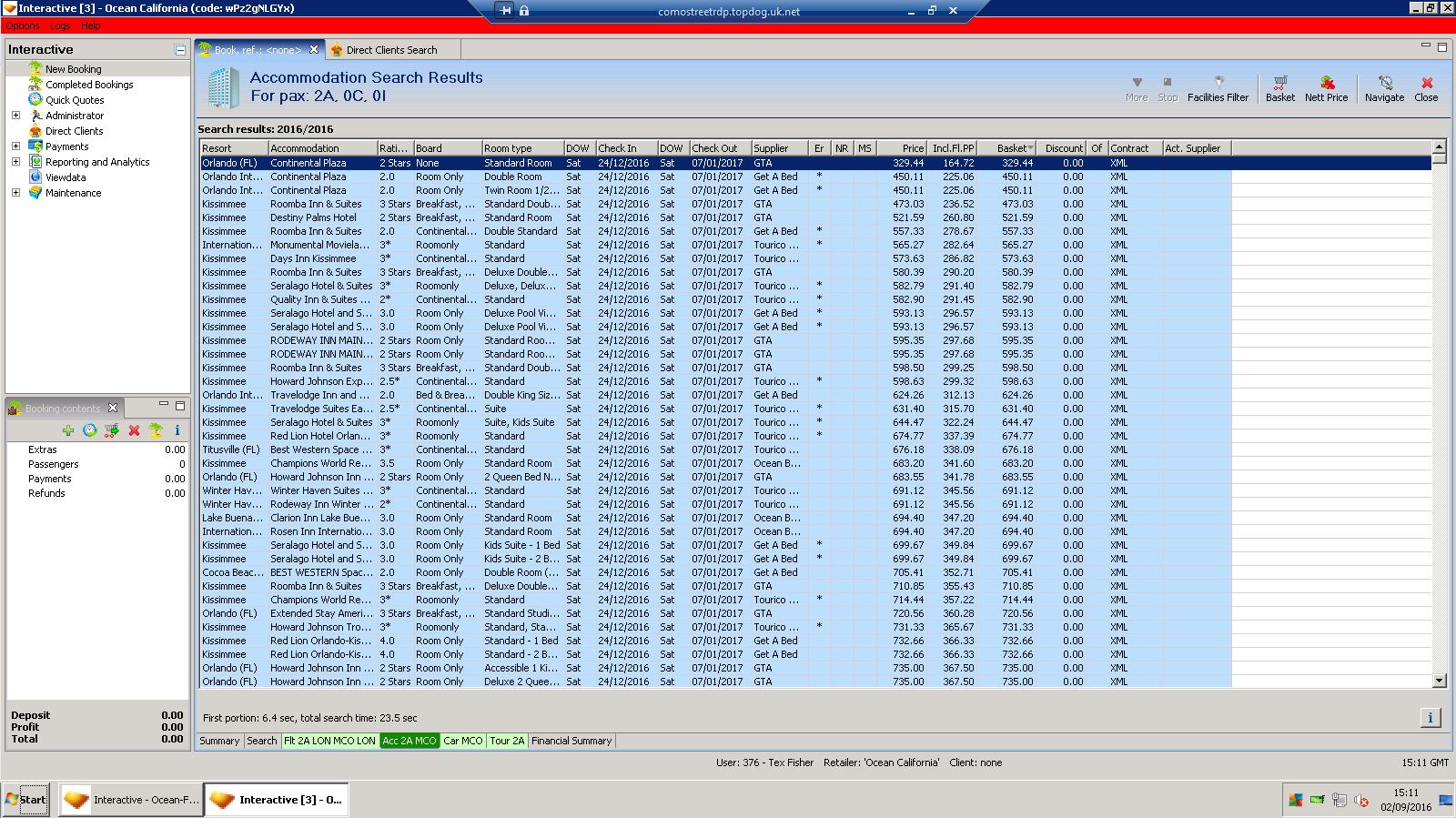Expand the Maintenance tree node
The image size is (1456, 818).
tap(15, 193)
